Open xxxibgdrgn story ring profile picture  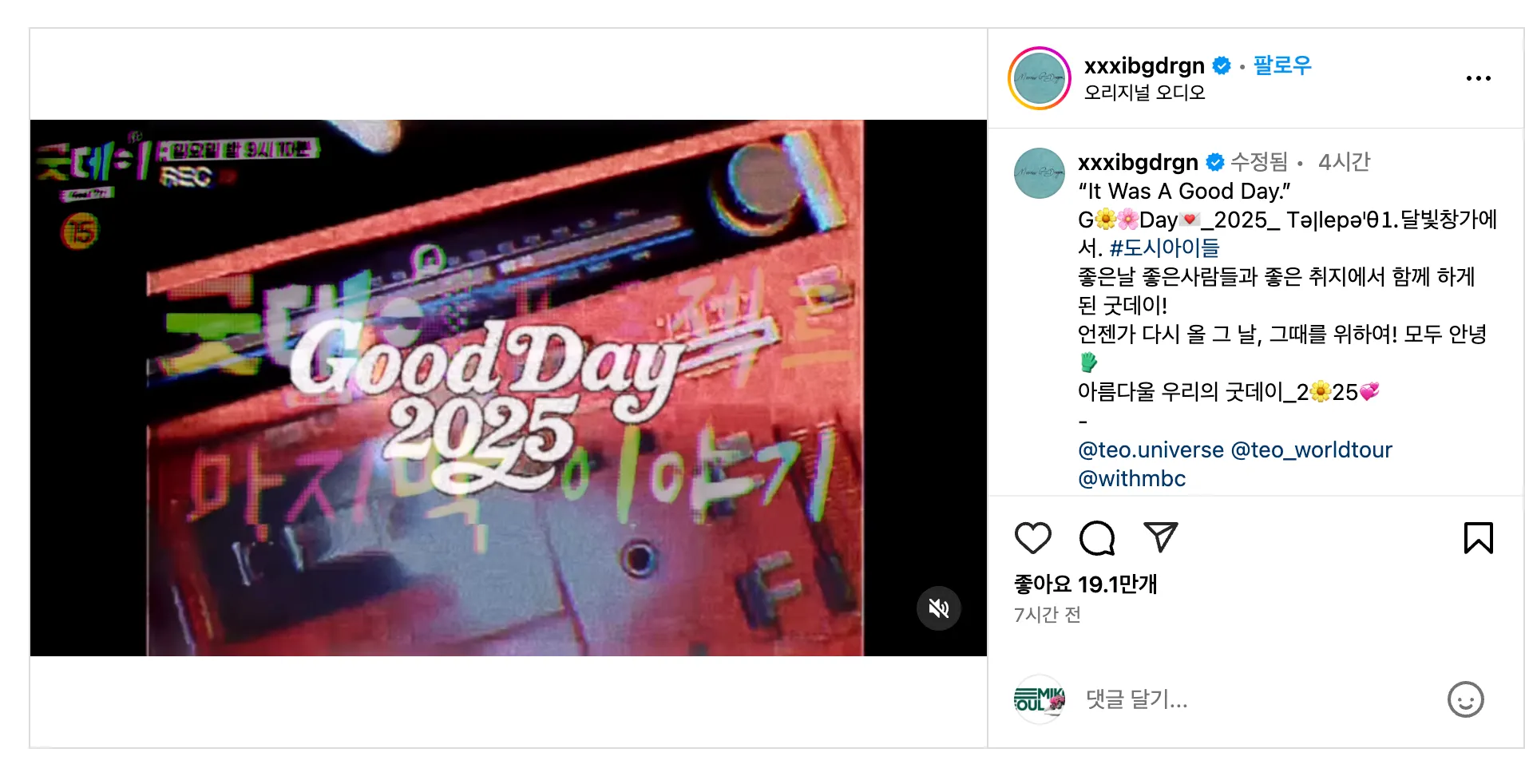pos(1039,78)
